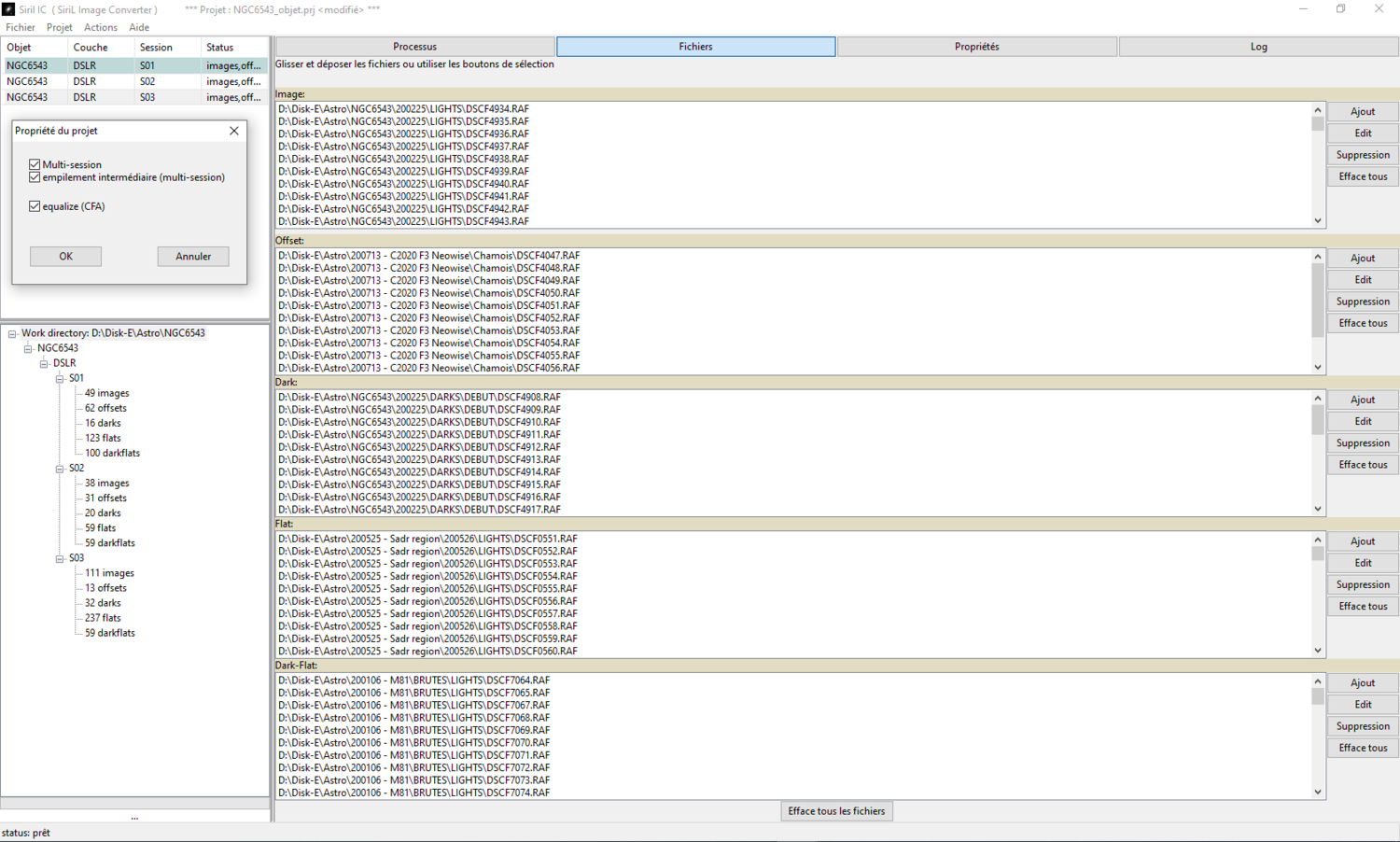
Task: Click Suppression for the Image list
Action: tap(1363, 155)
